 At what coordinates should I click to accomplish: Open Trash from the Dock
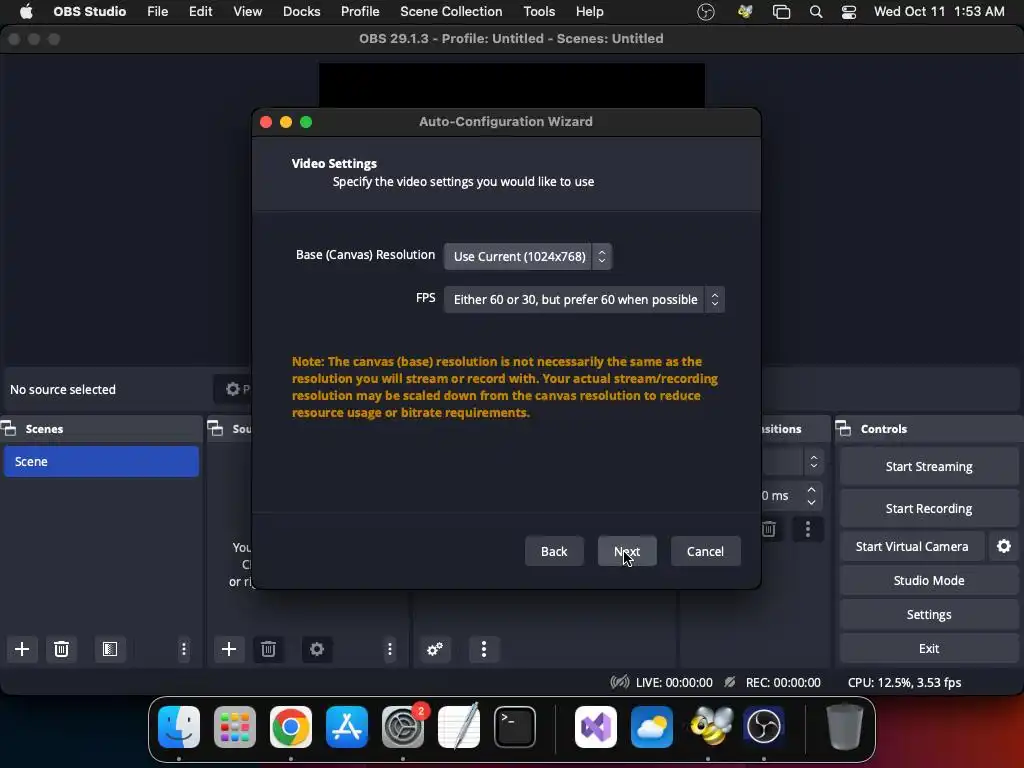point(844,727)
